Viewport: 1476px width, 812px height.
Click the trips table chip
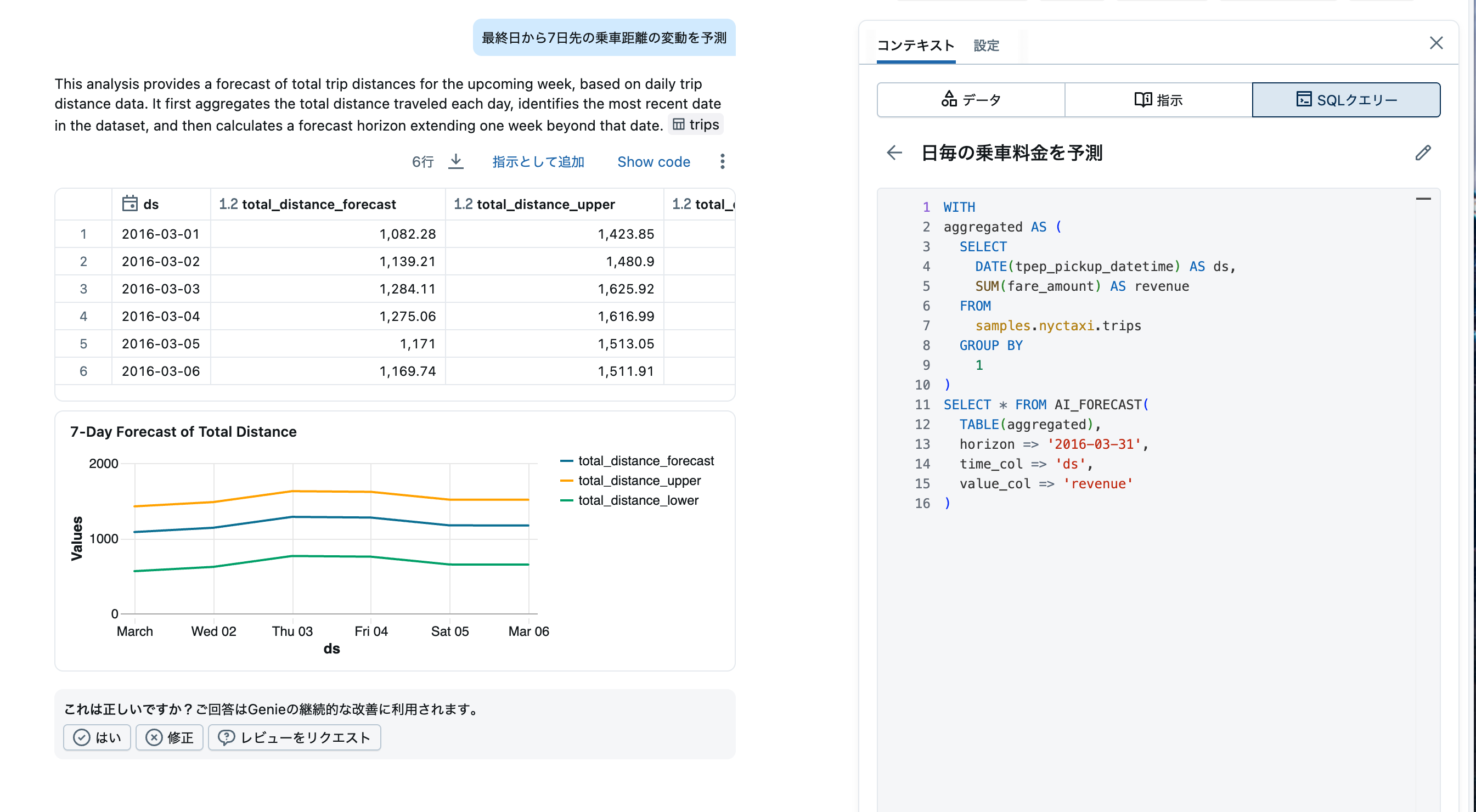696,125
